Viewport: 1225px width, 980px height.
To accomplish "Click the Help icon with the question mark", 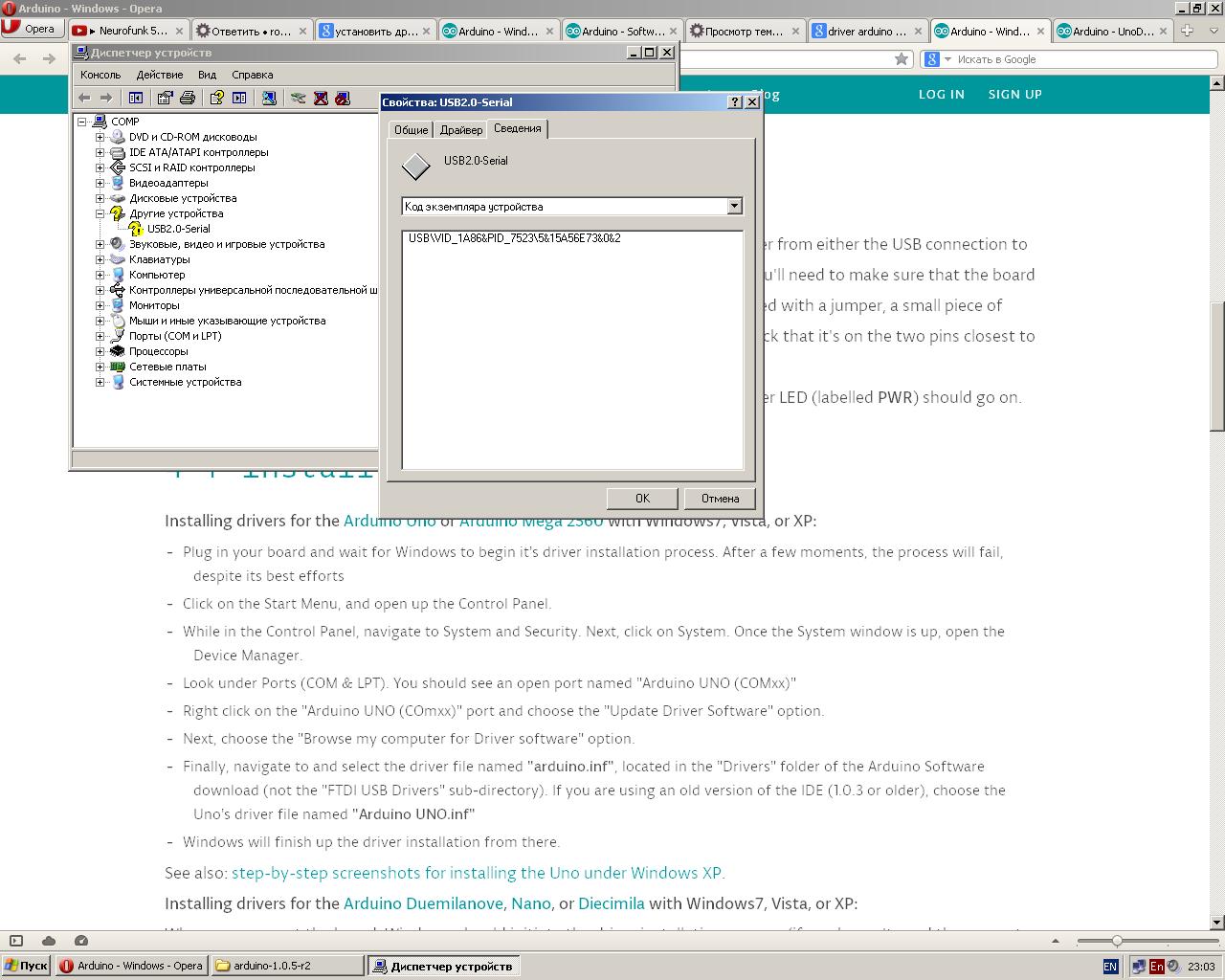I will click(217, 98).
